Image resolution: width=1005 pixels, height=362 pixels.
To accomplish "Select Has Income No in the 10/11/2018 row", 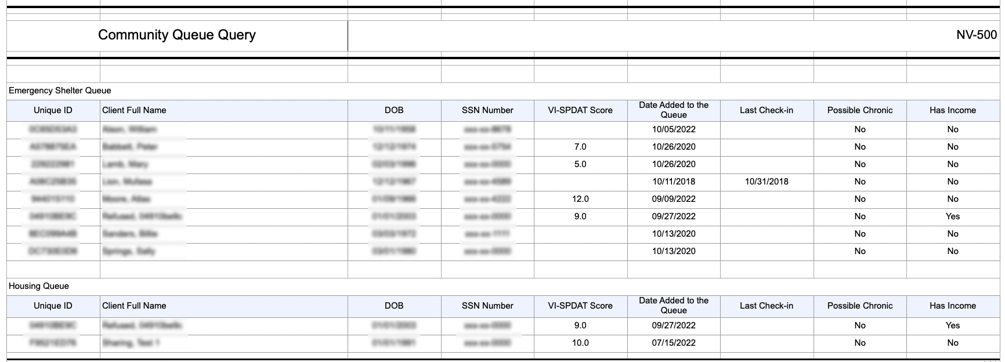I will click(952, 181).
